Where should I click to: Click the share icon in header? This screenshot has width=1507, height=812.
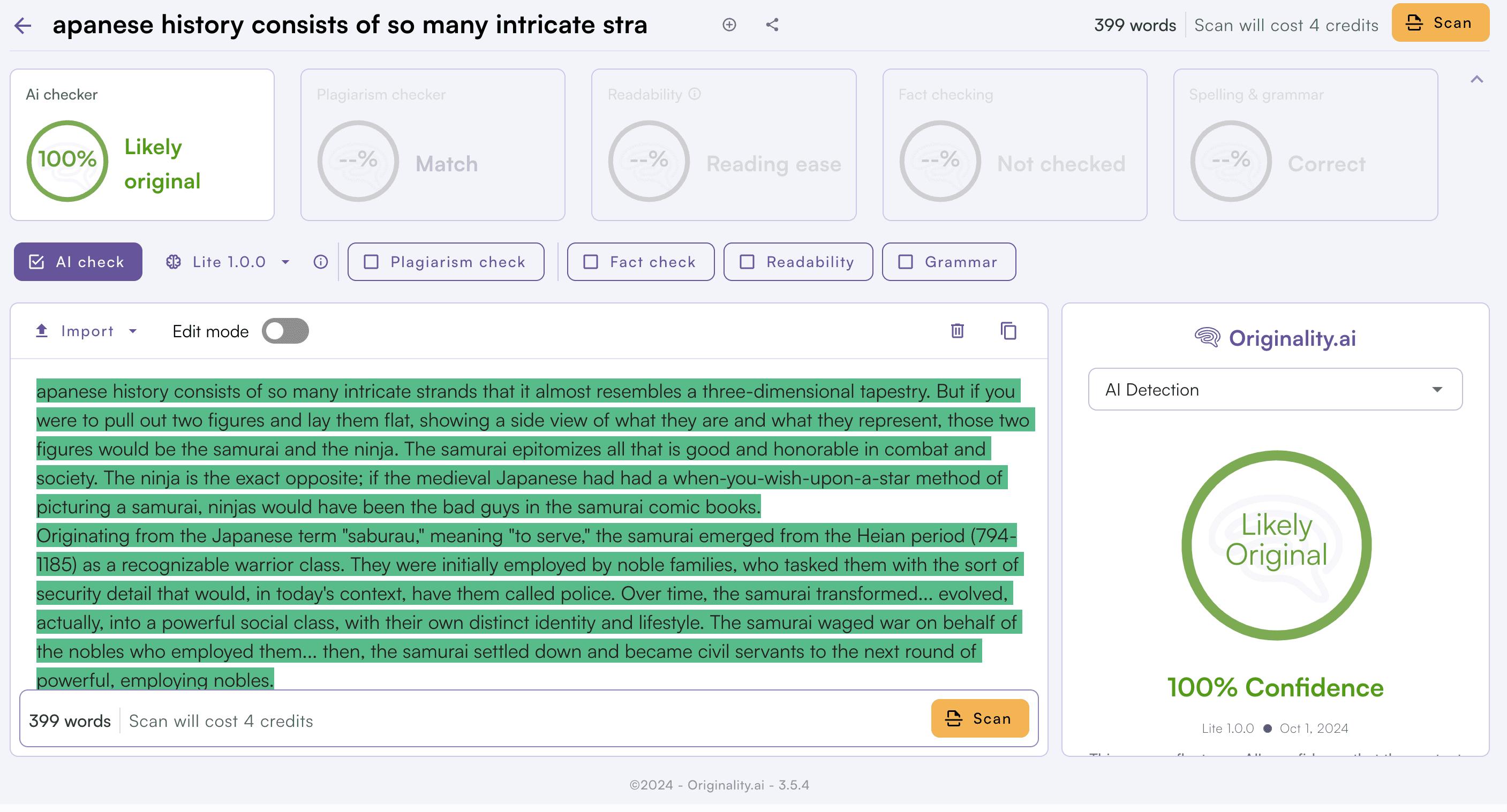(772, 25)
